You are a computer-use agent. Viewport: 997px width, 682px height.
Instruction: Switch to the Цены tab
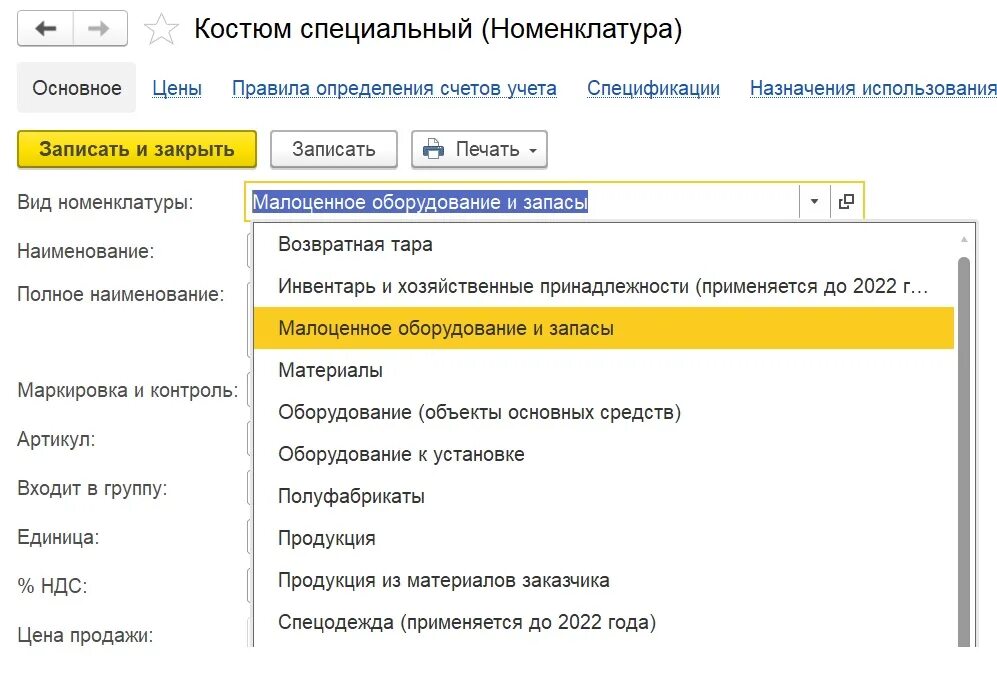pos(177,88)
